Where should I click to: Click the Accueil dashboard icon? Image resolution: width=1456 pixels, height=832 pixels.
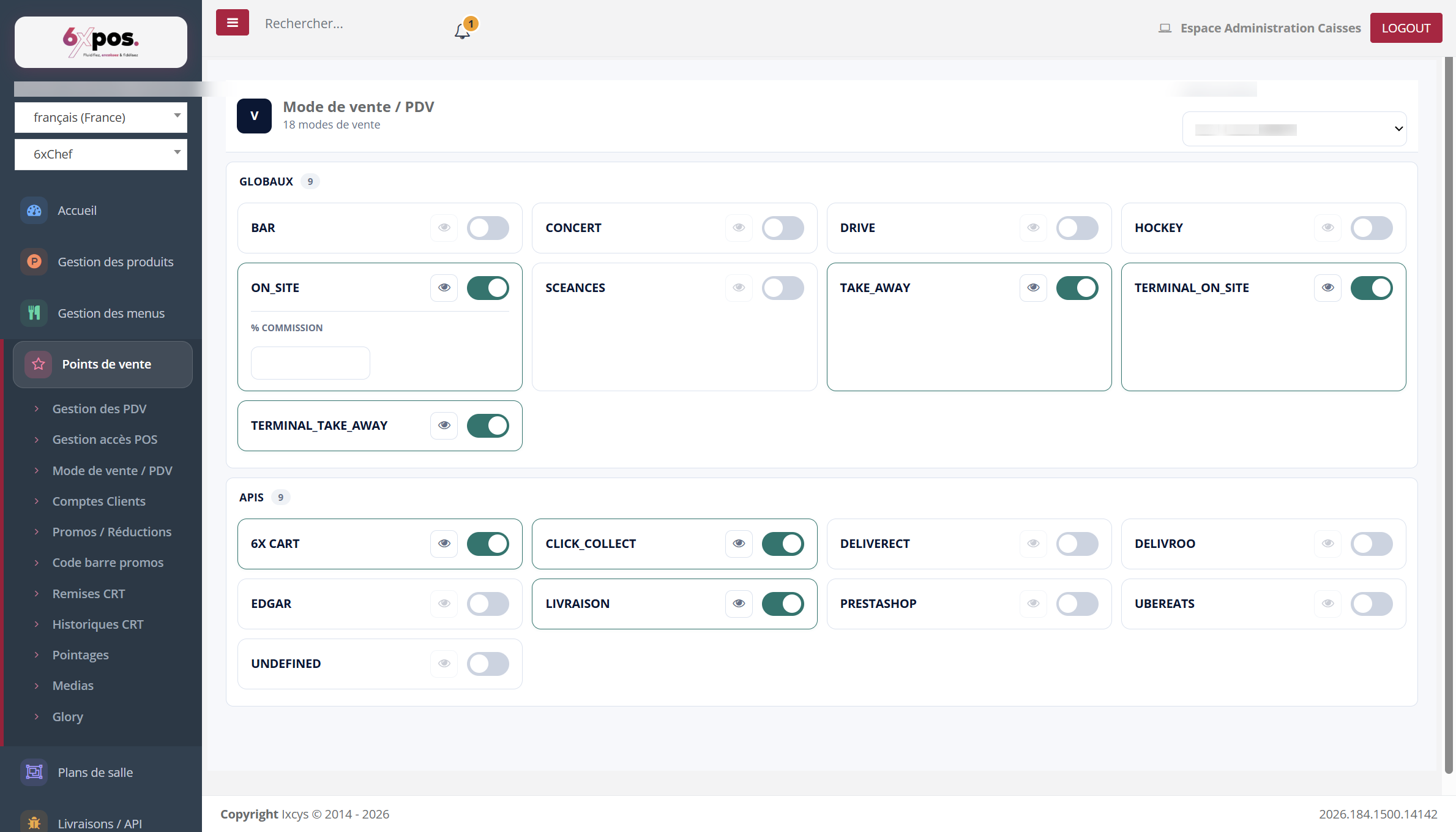tap(34, 211)
